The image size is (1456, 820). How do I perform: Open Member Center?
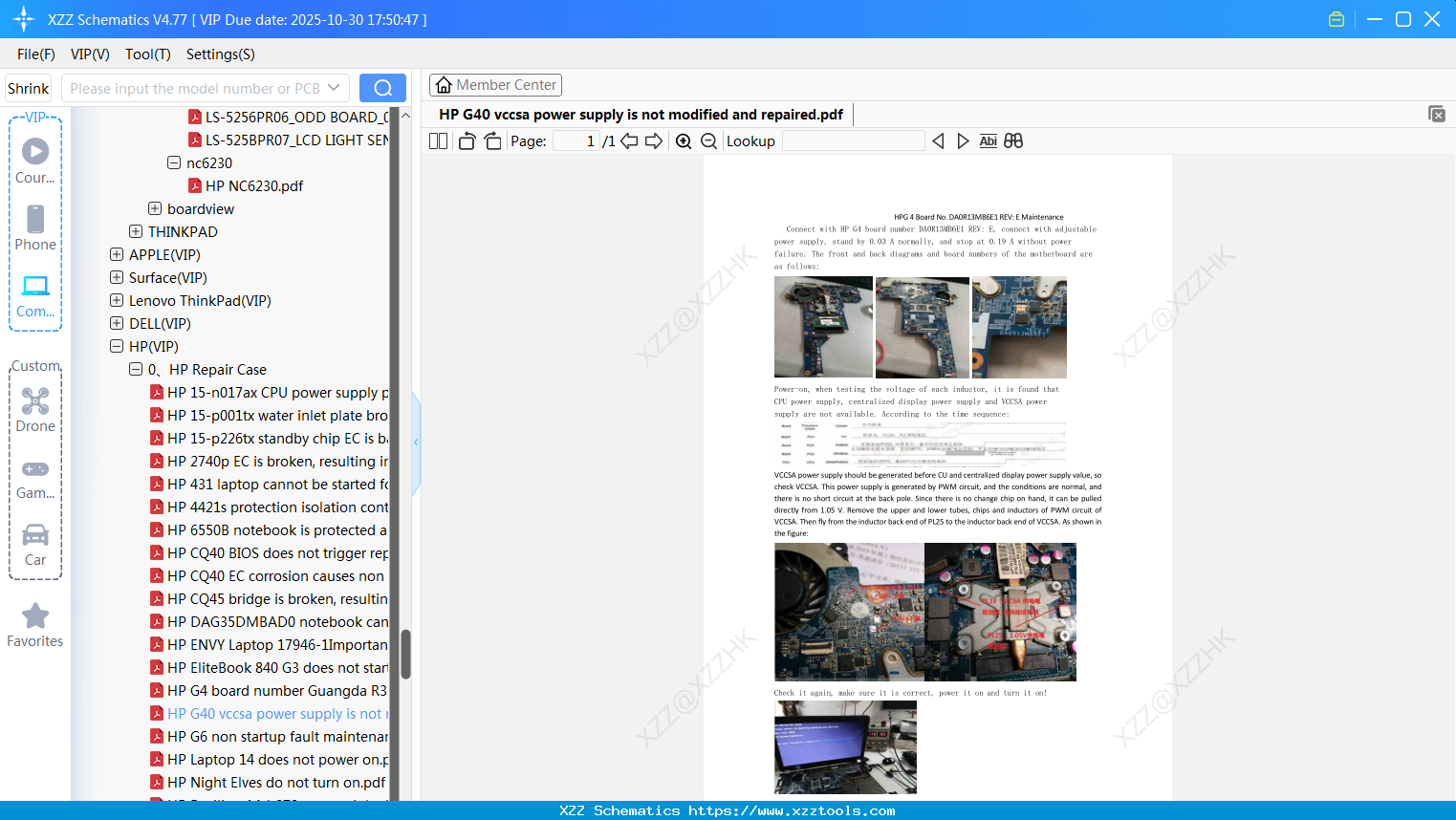click(495, 85)
